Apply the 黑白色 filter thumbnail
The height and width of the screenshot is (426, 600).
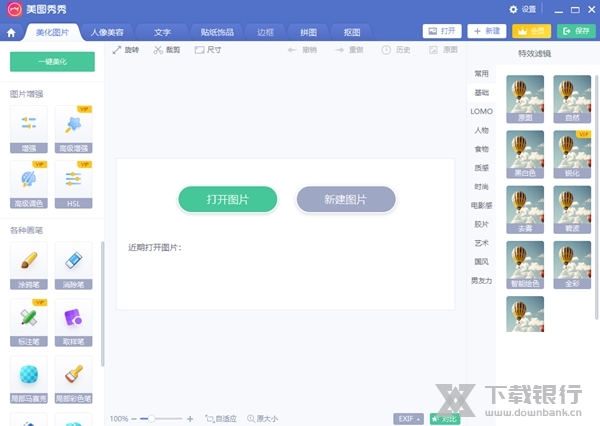coord(525,154)
